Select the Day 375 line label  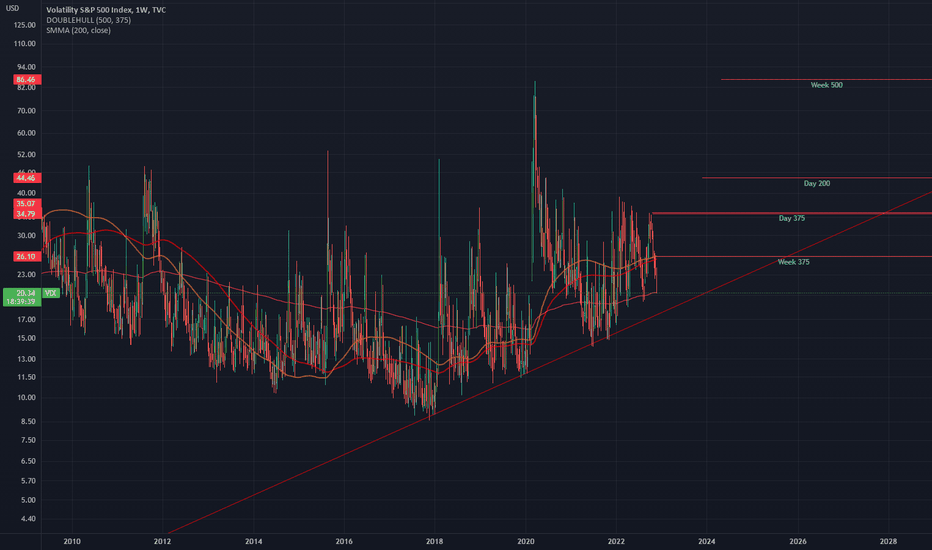792,218
